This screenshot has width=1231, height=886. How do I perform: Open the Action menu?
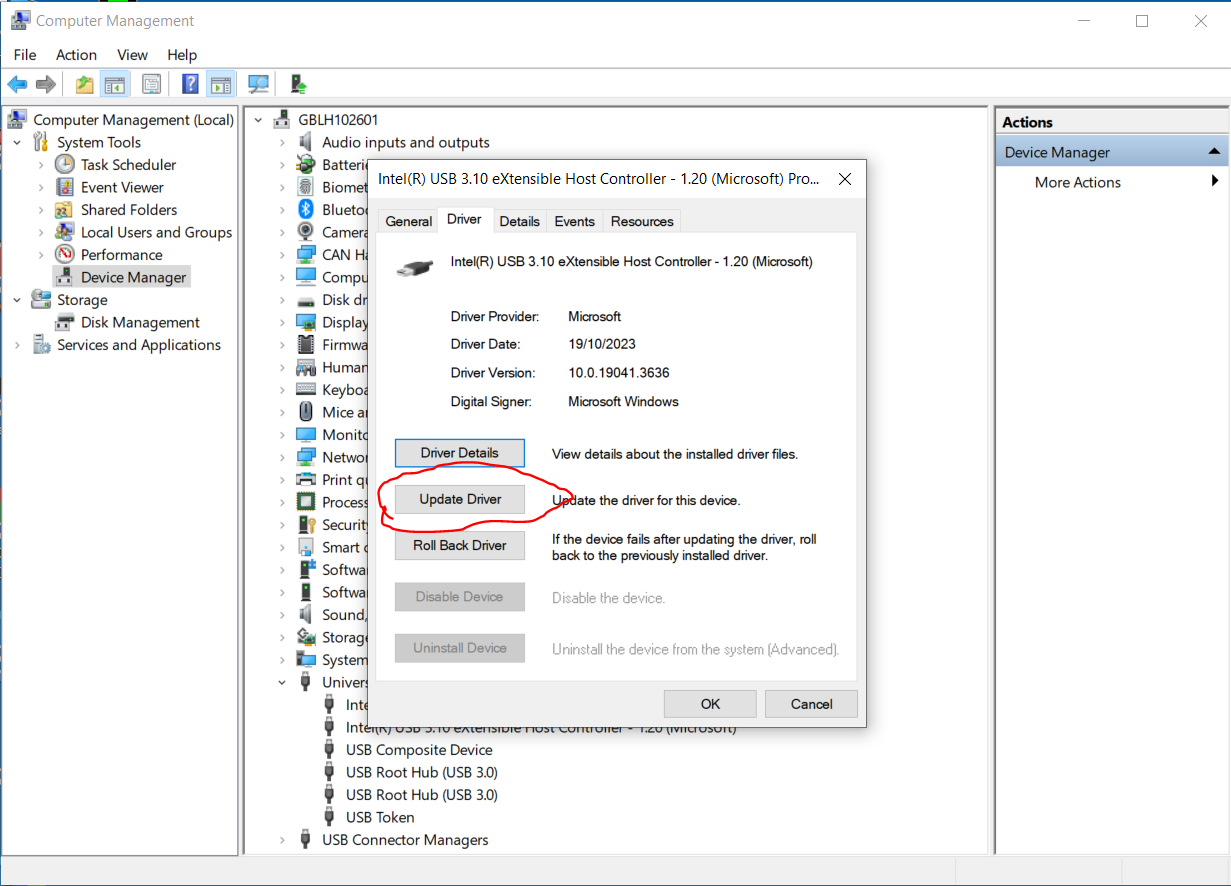[x=76, y=55]
